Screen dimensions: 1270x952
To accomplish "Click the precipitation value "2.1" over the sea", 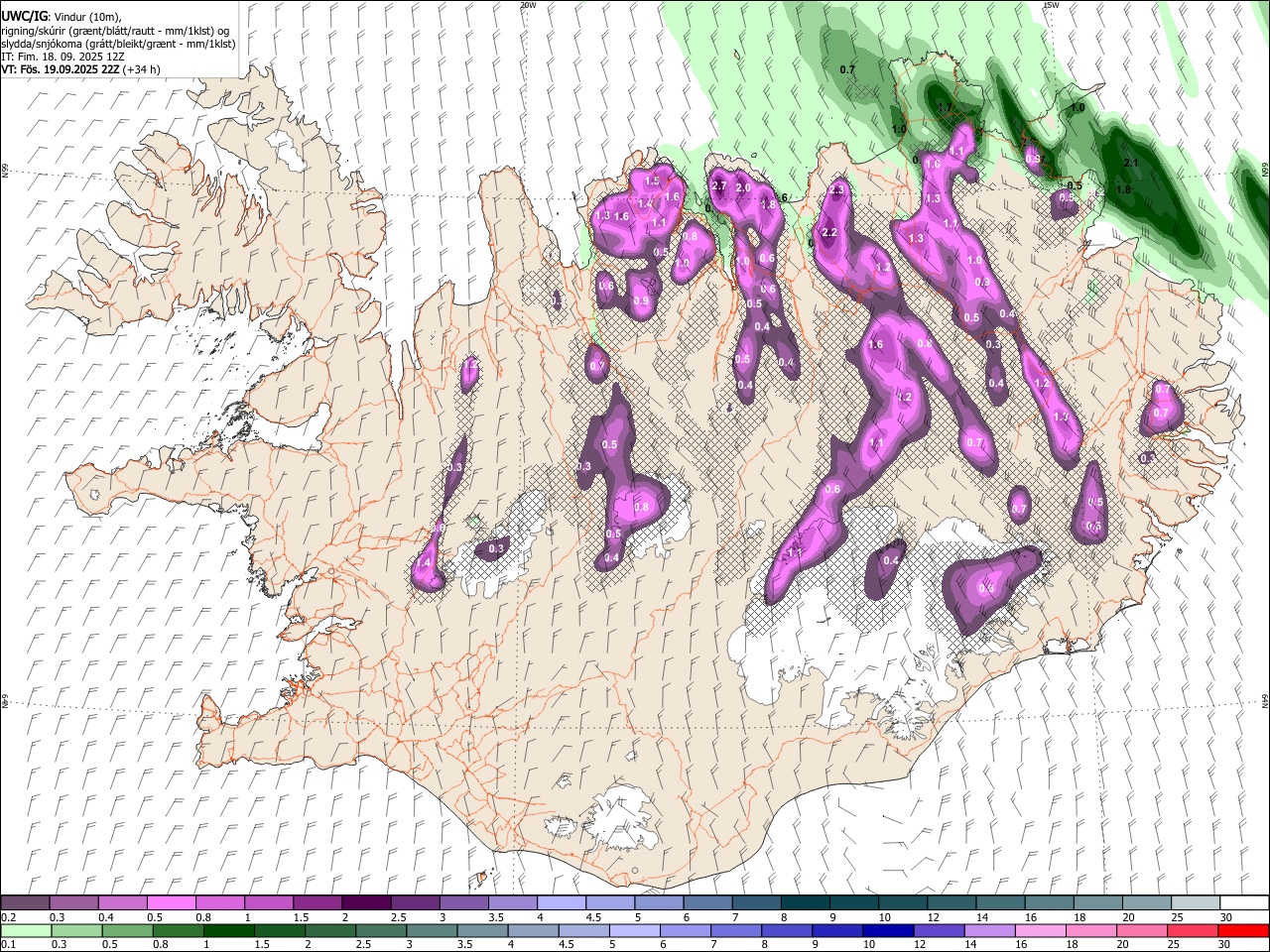I will (x=1130, y=163).
